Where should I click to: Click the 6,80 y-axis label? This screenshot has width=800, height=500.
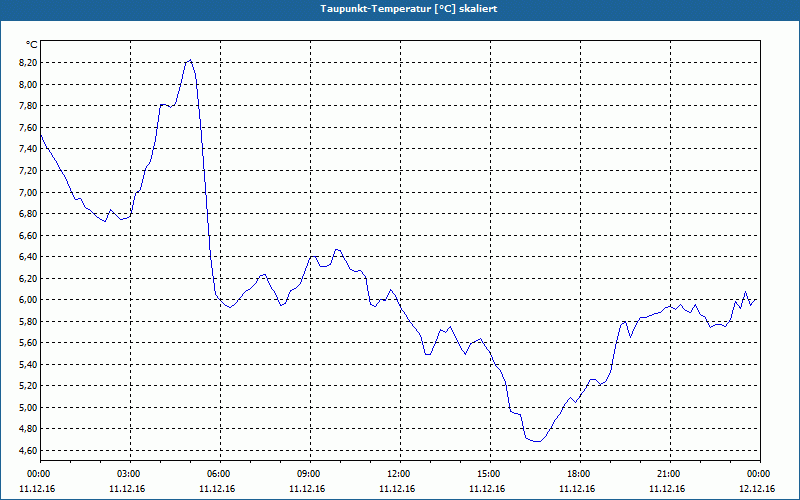(28, 214)
